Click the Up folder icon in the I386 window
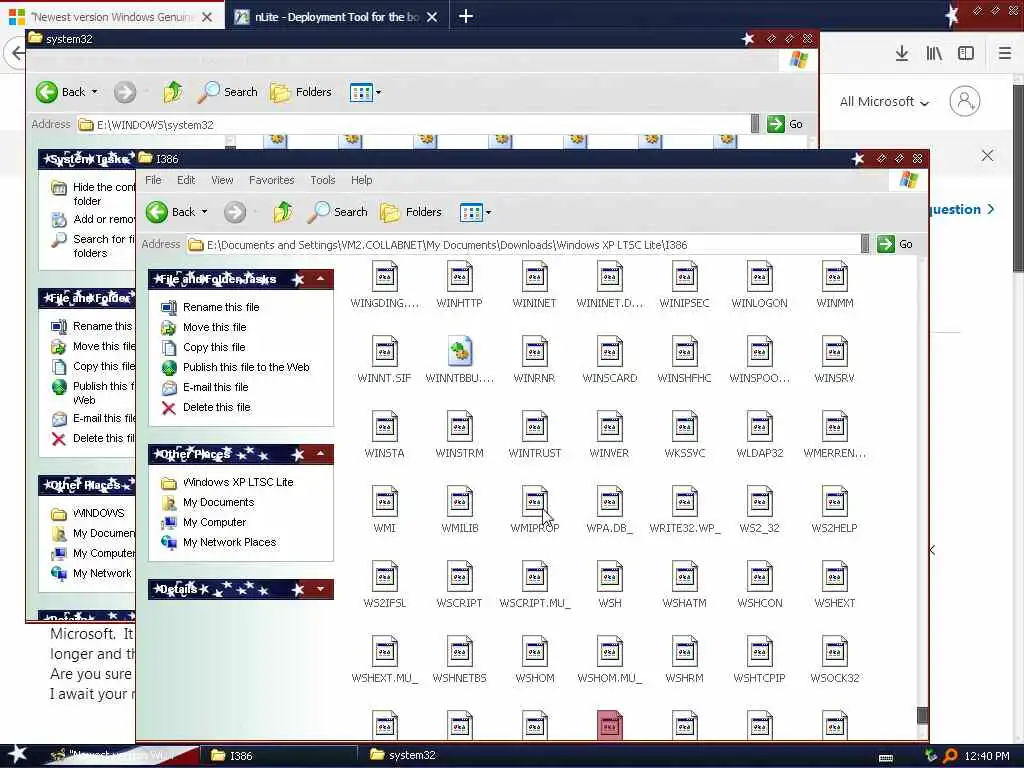The width and height of the screenshot is (1024, 768). pyautogui.click(x=283, y=212)
